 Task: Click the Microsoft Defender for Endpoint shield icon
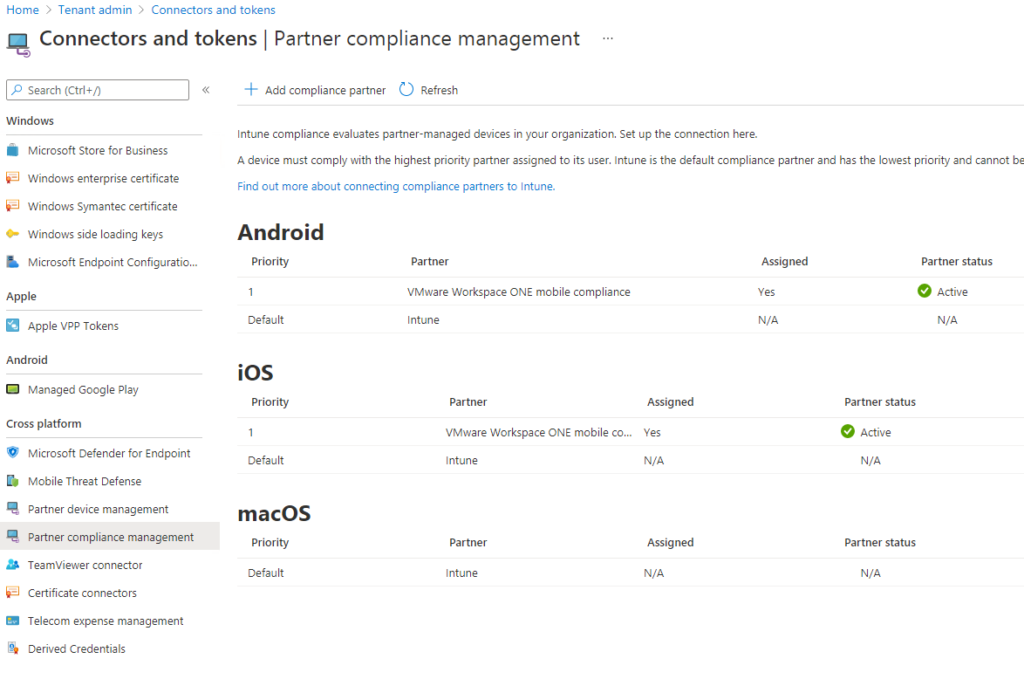pyautogui.click(x=12, y=453)
